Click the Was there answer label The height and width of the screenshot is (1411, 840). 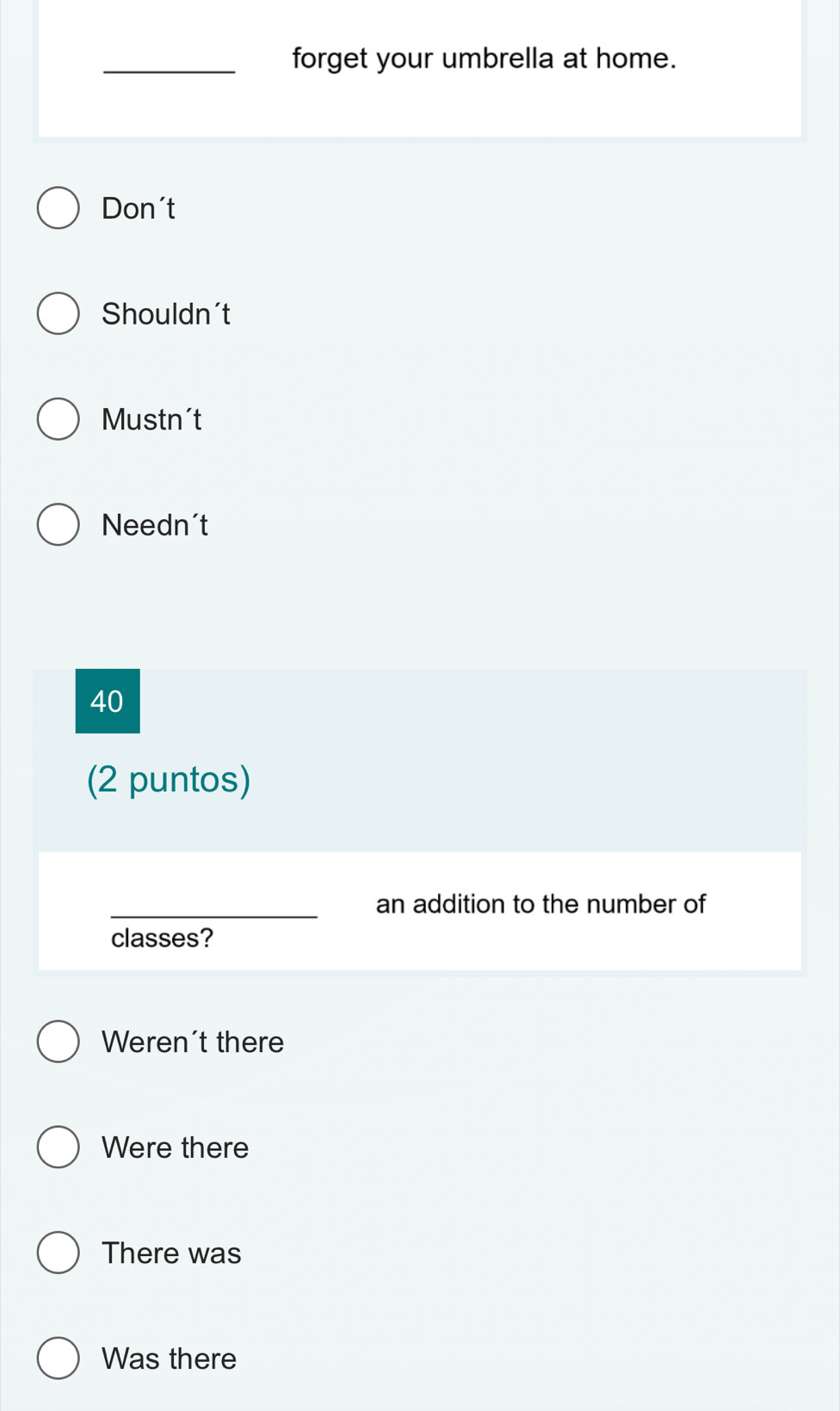170,1358
